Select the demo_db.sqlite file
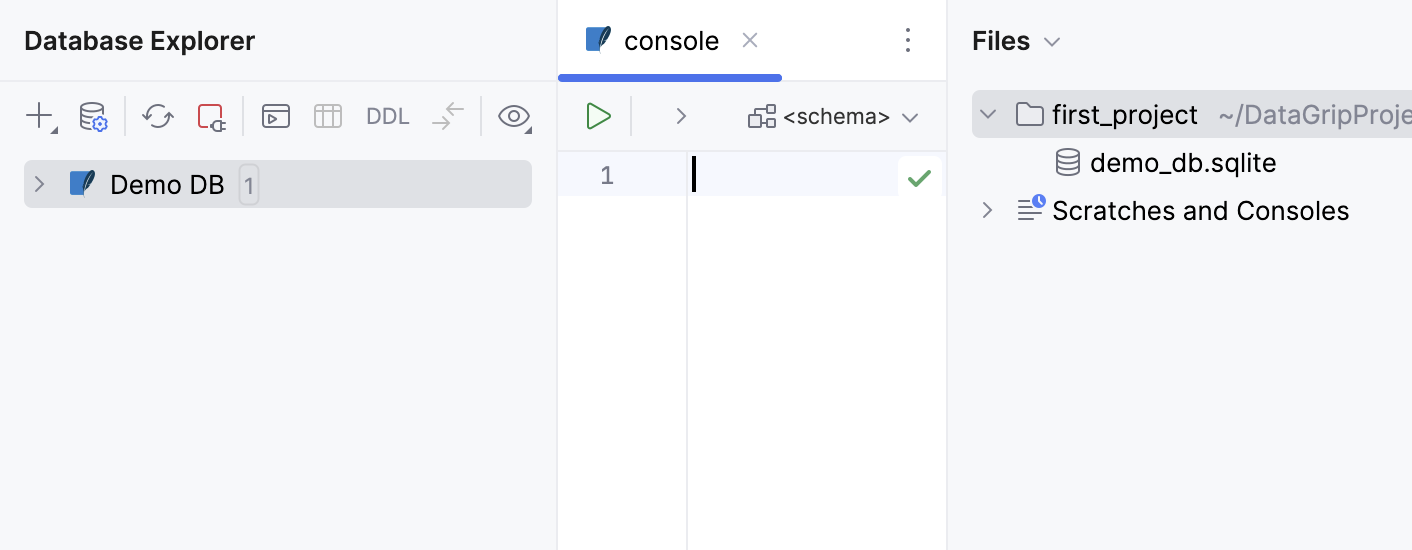The height and width of the screenshot is (550, 1412). point(1182,163)
